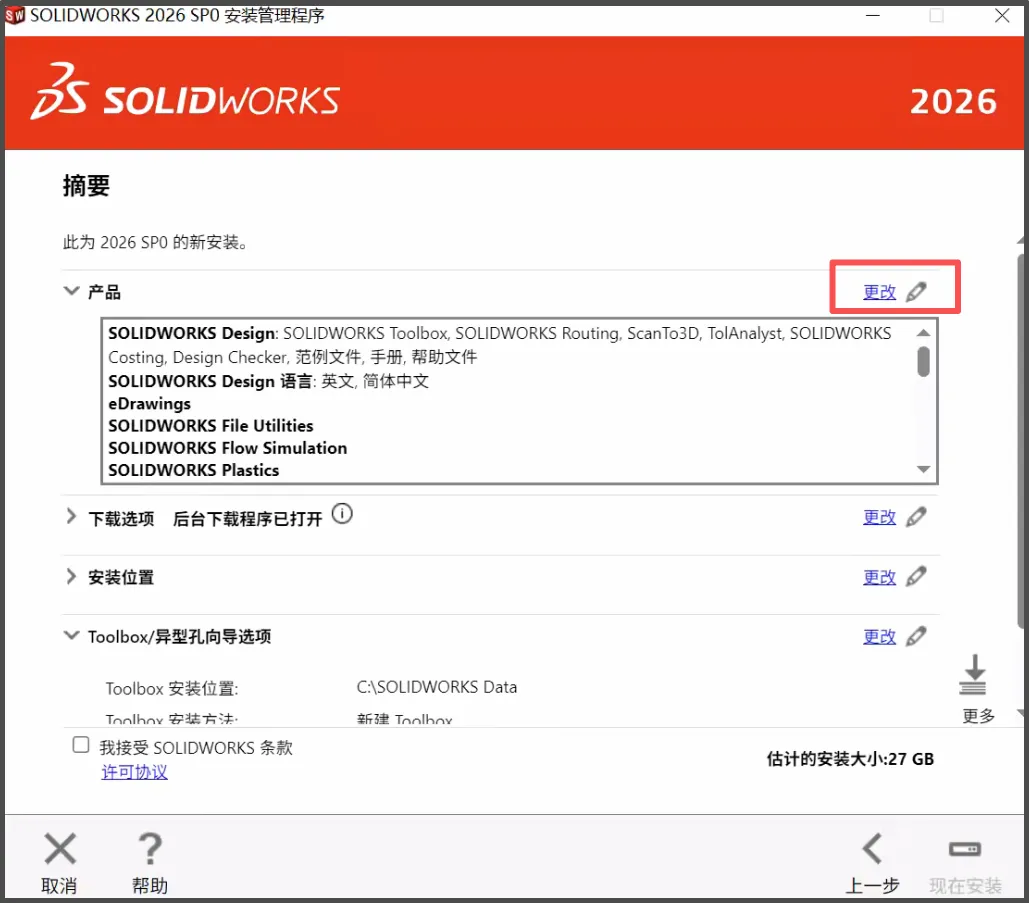This screenshot has width=1029, height=903.
Task: Click the product list scrollbar thumb
Action: (x=923, y=362)
